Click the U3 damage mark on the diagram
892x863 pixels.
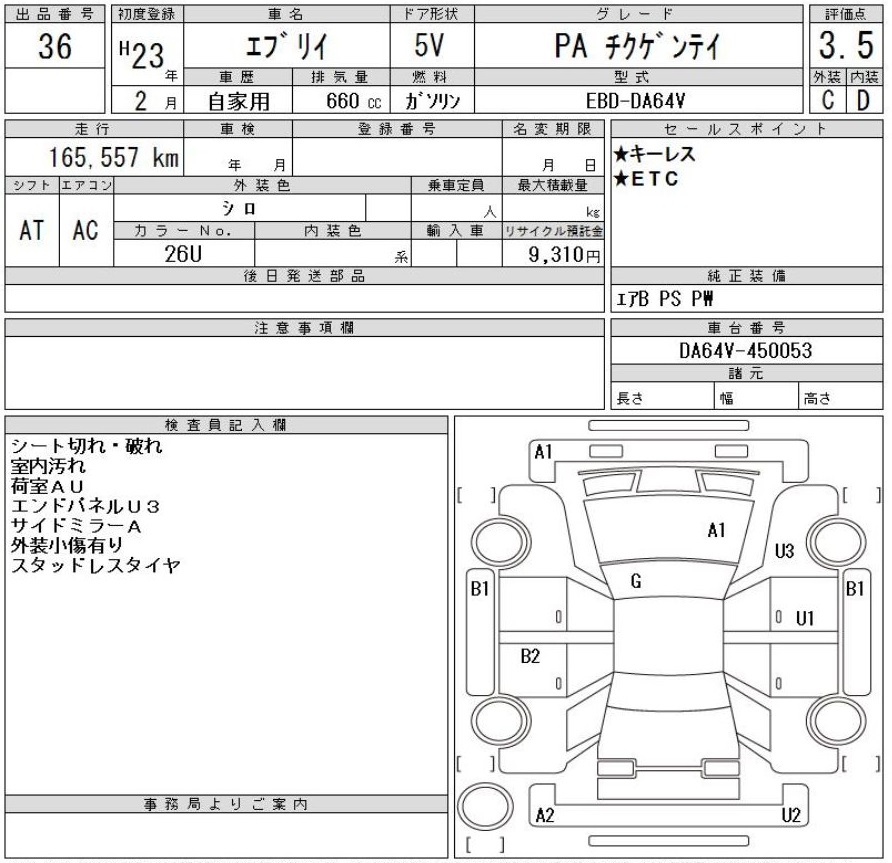[784, 551]
